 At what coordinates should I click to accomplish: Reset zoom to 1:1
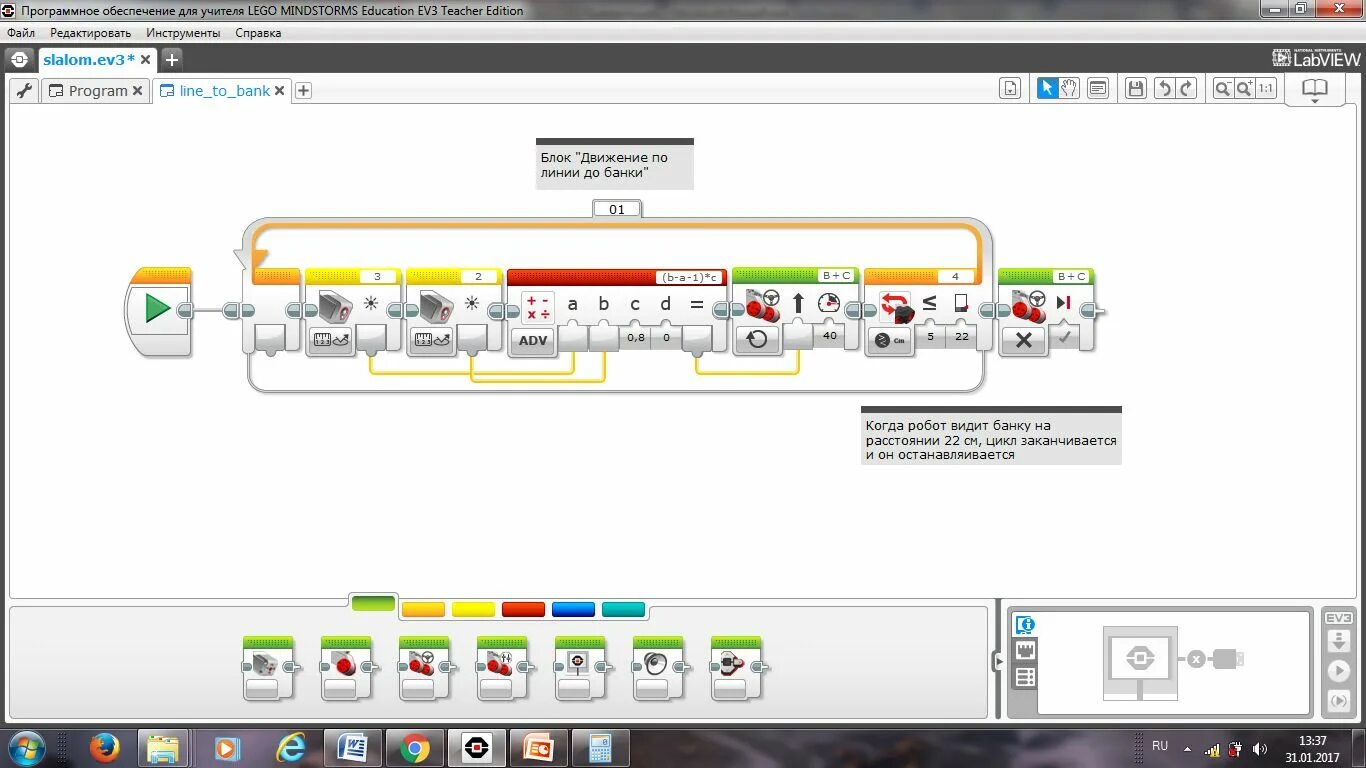click(1266, 89)
